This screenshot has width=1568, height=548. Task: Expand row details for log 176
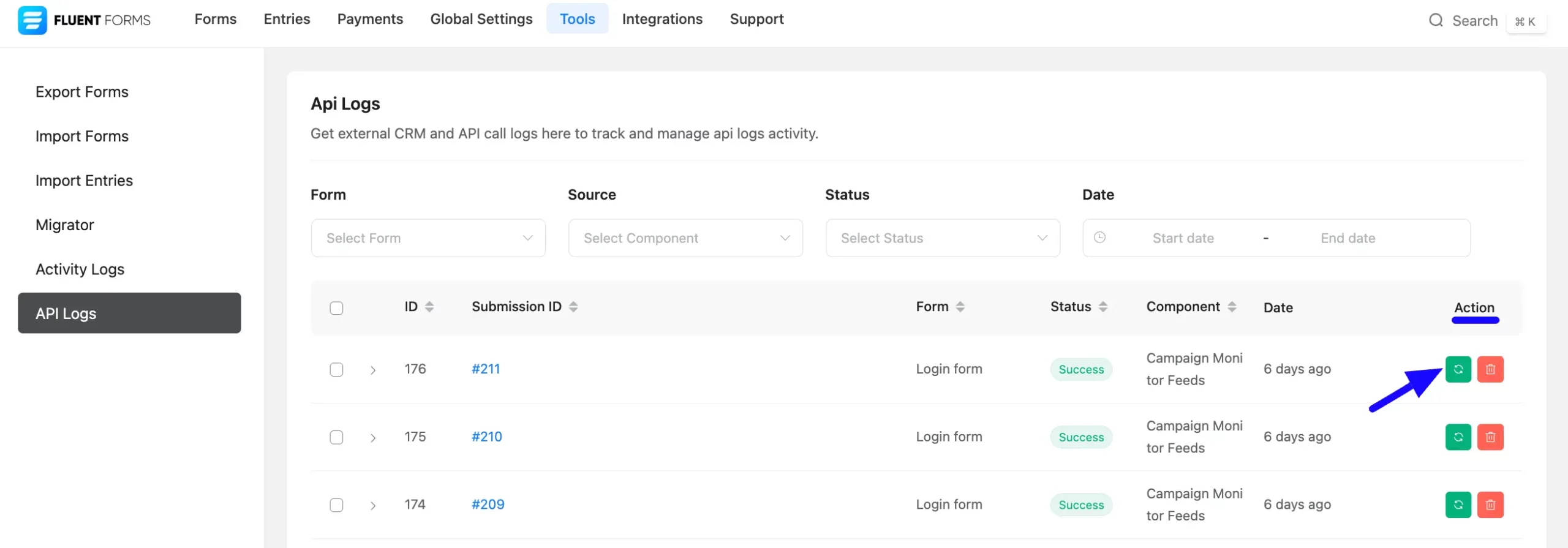[x=372, y=370]
